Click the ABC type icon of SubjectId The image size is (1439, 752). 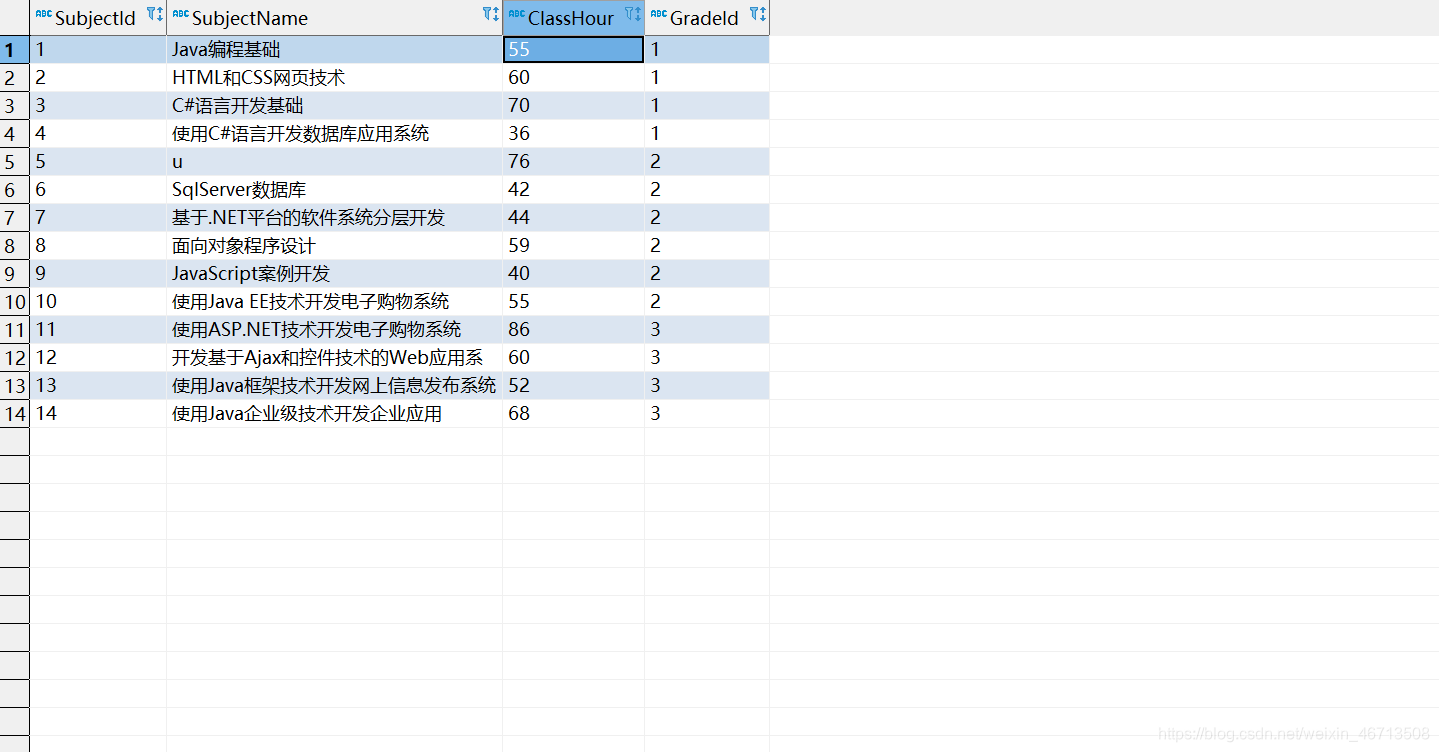[x=43, y=14]
